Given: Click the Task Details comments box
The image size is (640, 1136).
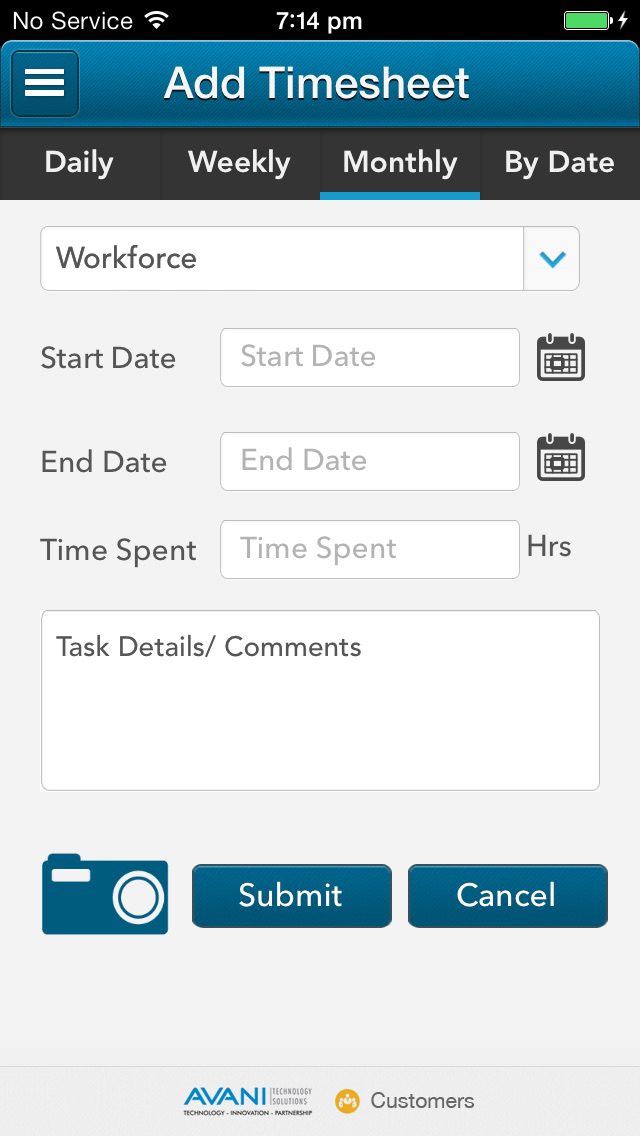Looking at the screenshot, I should [x=320, y=700].
